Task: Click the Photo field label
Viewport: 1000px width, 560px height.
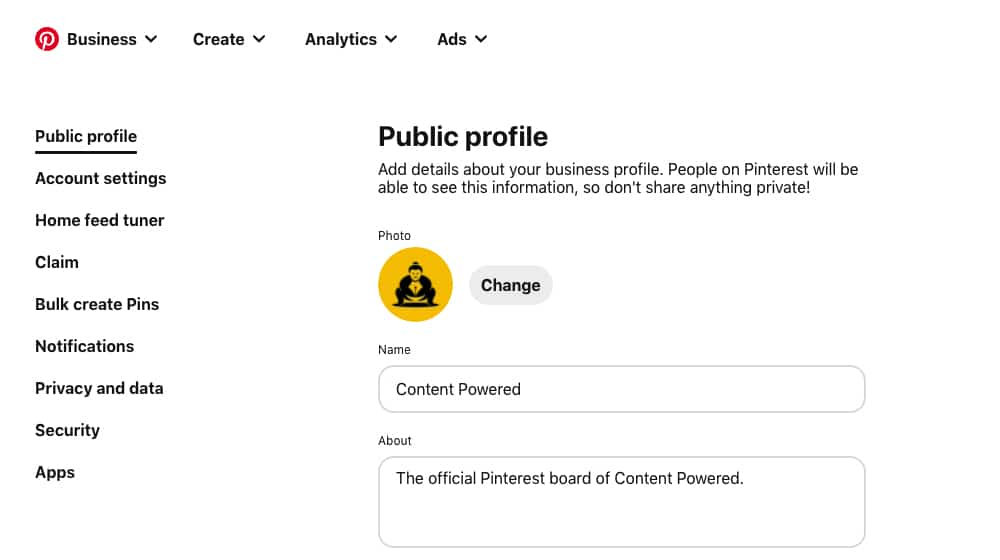Action: pos(394,236)
